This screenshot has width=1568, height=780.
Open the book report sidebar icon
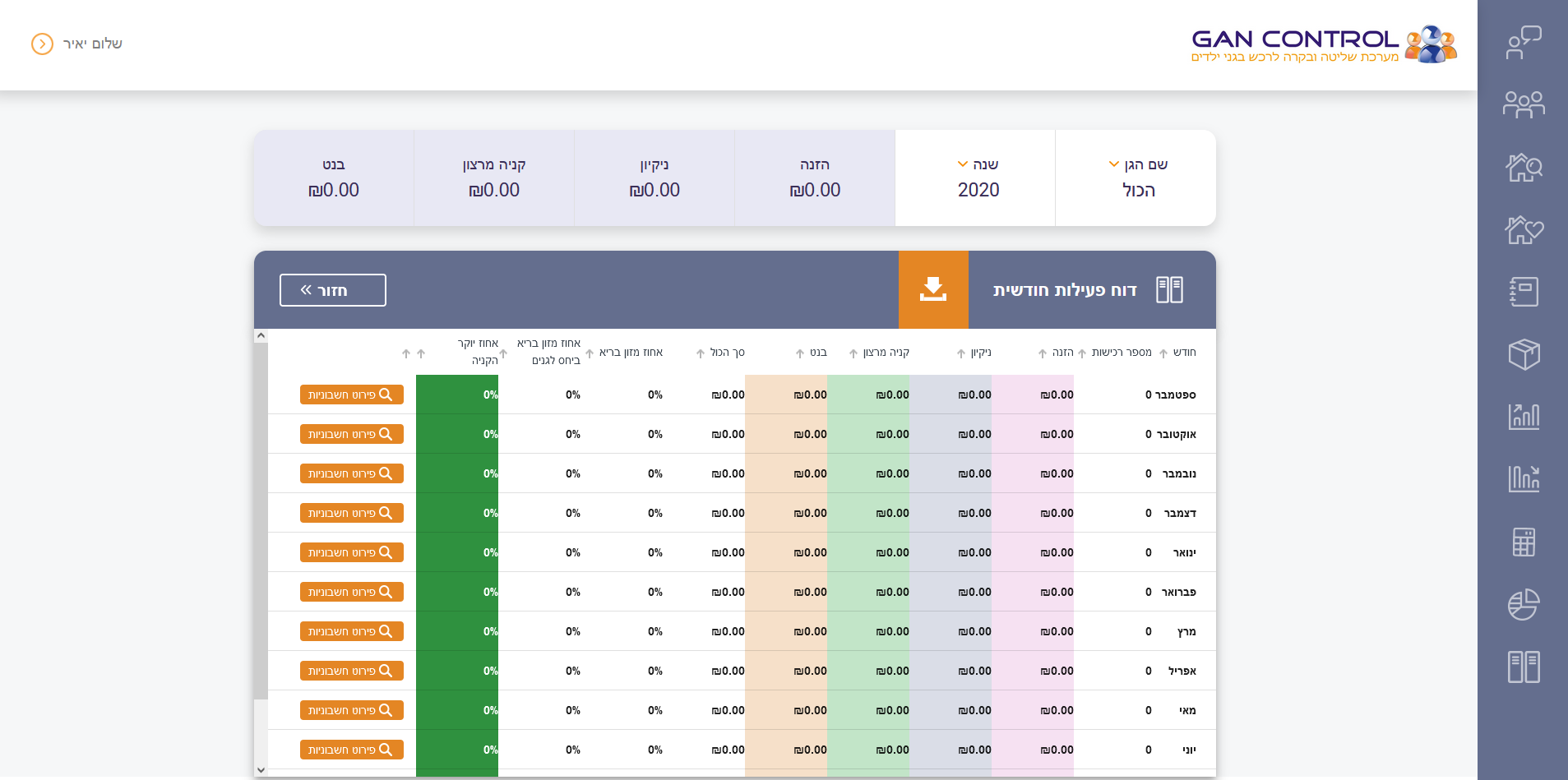click(1524, 667)
